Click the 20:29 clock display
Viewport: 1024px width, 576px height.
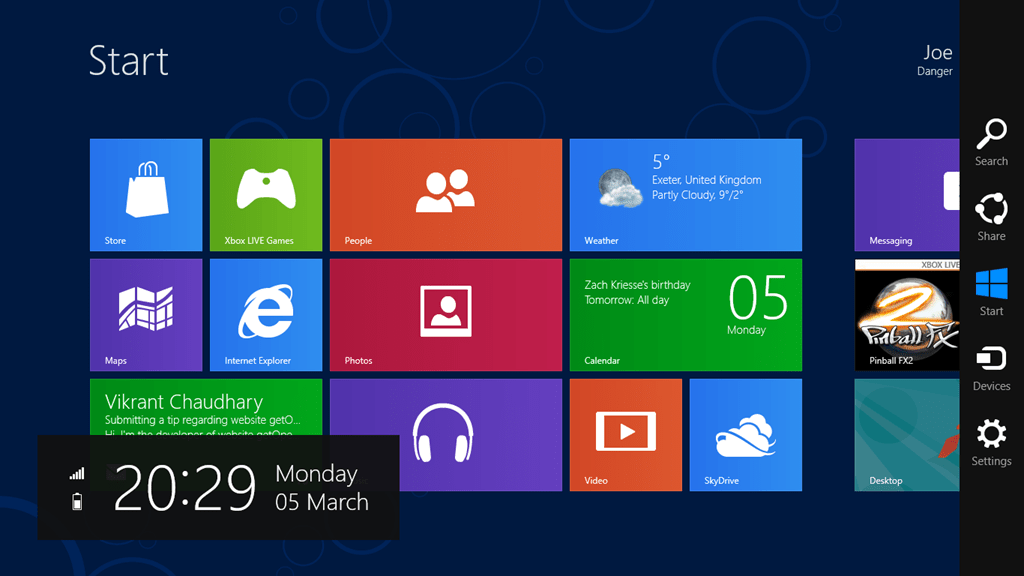(185, 488)
